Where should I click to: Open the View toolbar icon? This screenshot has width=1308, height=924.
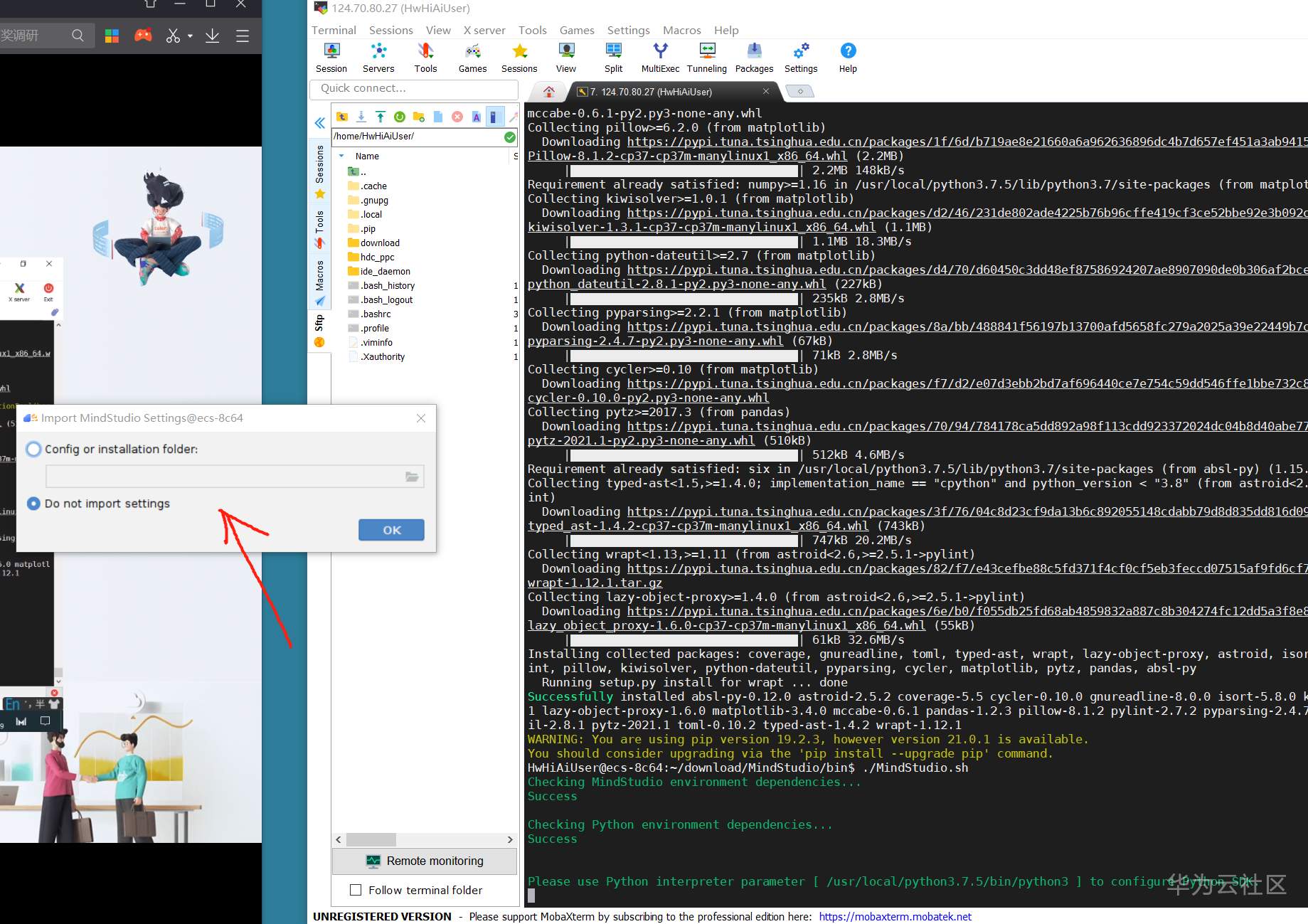(x=566, y=58)
